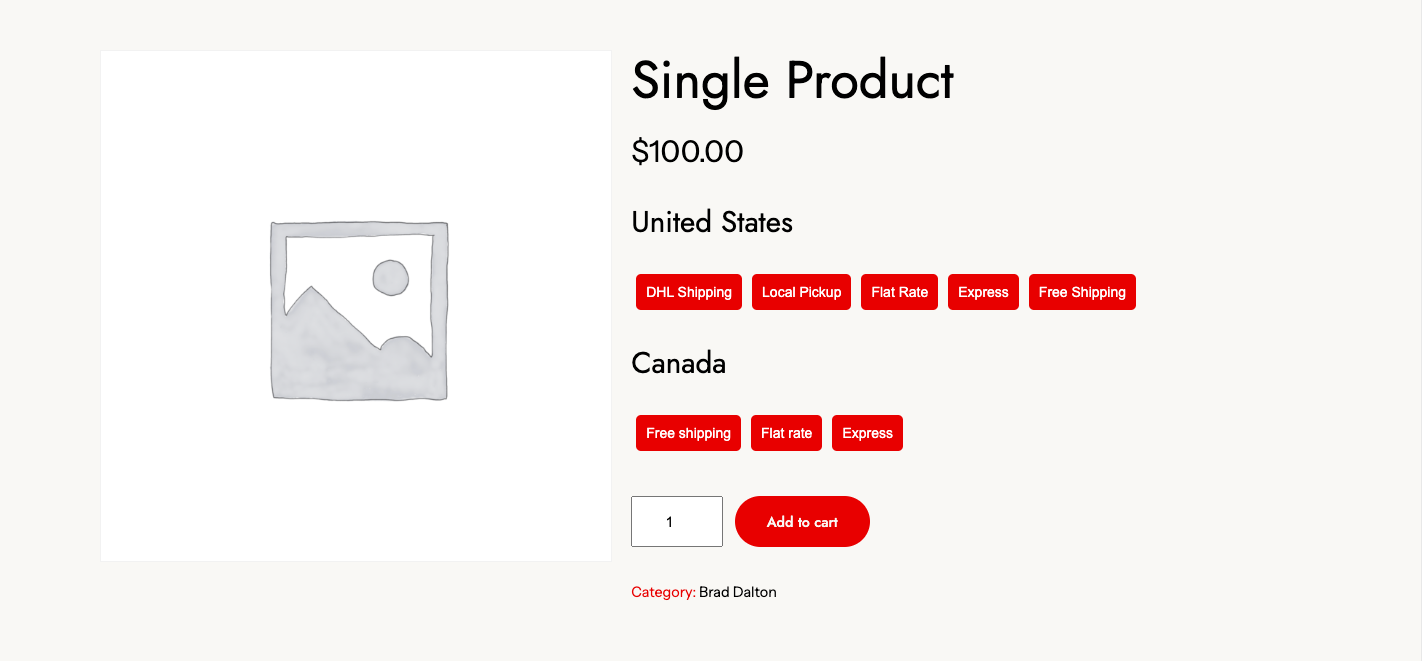Viewport: 1422px width, 661px height.
Task: Select the DHL Shipping option
Action: 689,292
